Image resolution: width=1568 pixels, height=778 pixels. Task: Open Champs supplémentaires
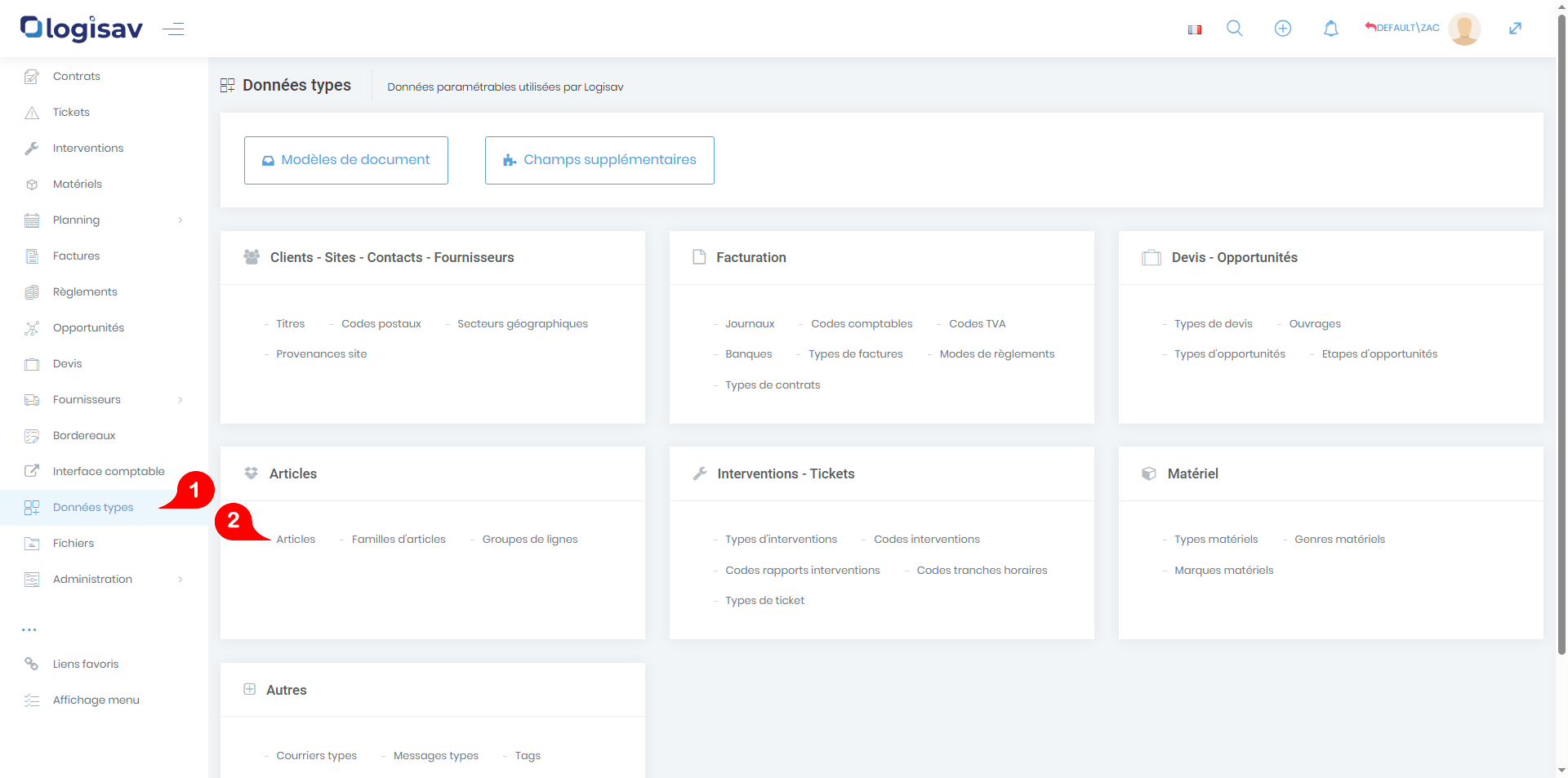(x=599, y=160)
